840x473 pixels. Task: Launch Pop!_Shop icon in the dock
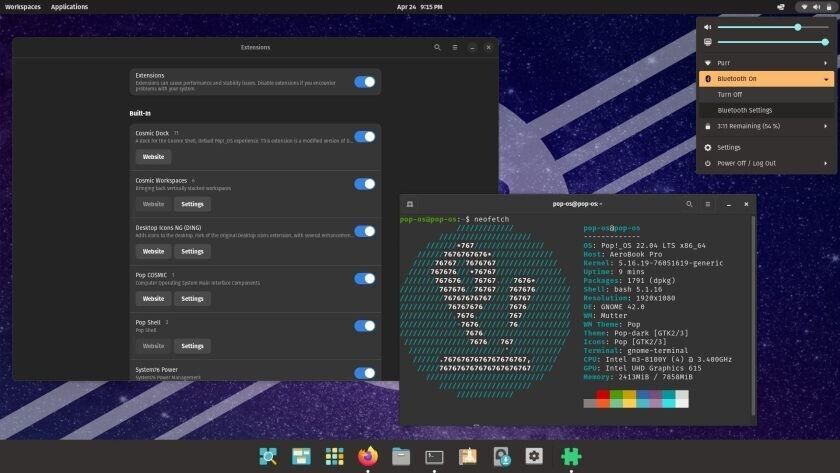(x=468, y=456)
